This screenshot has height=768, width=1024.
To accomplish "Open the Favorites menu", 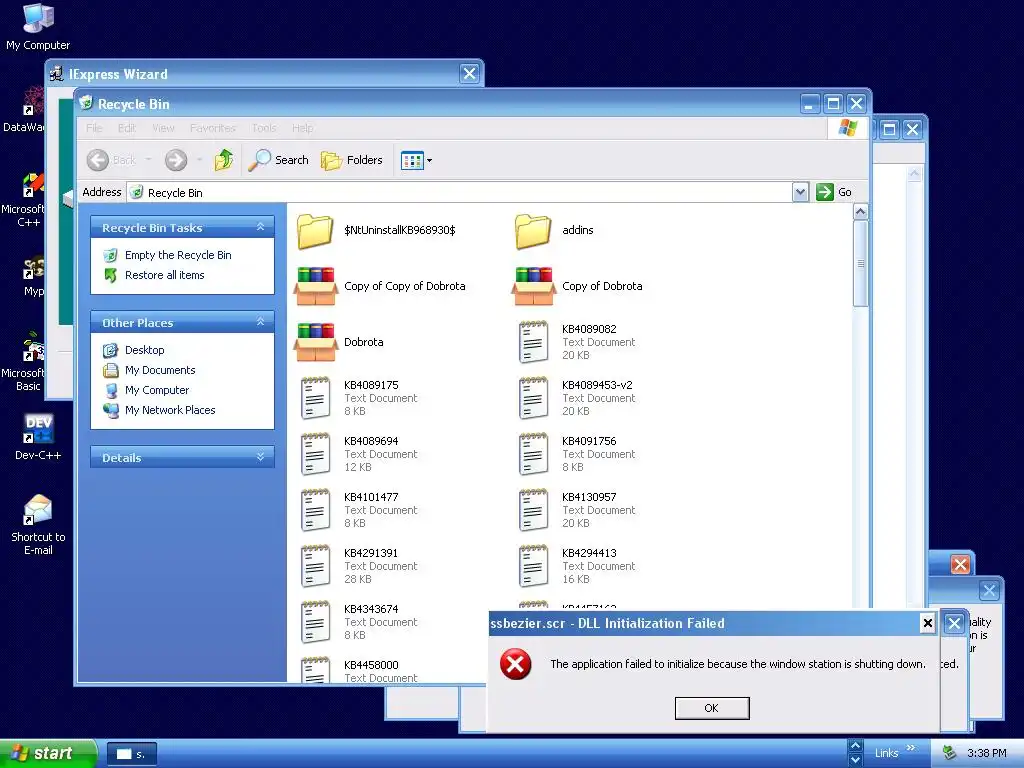I will [x=213, y=128].
